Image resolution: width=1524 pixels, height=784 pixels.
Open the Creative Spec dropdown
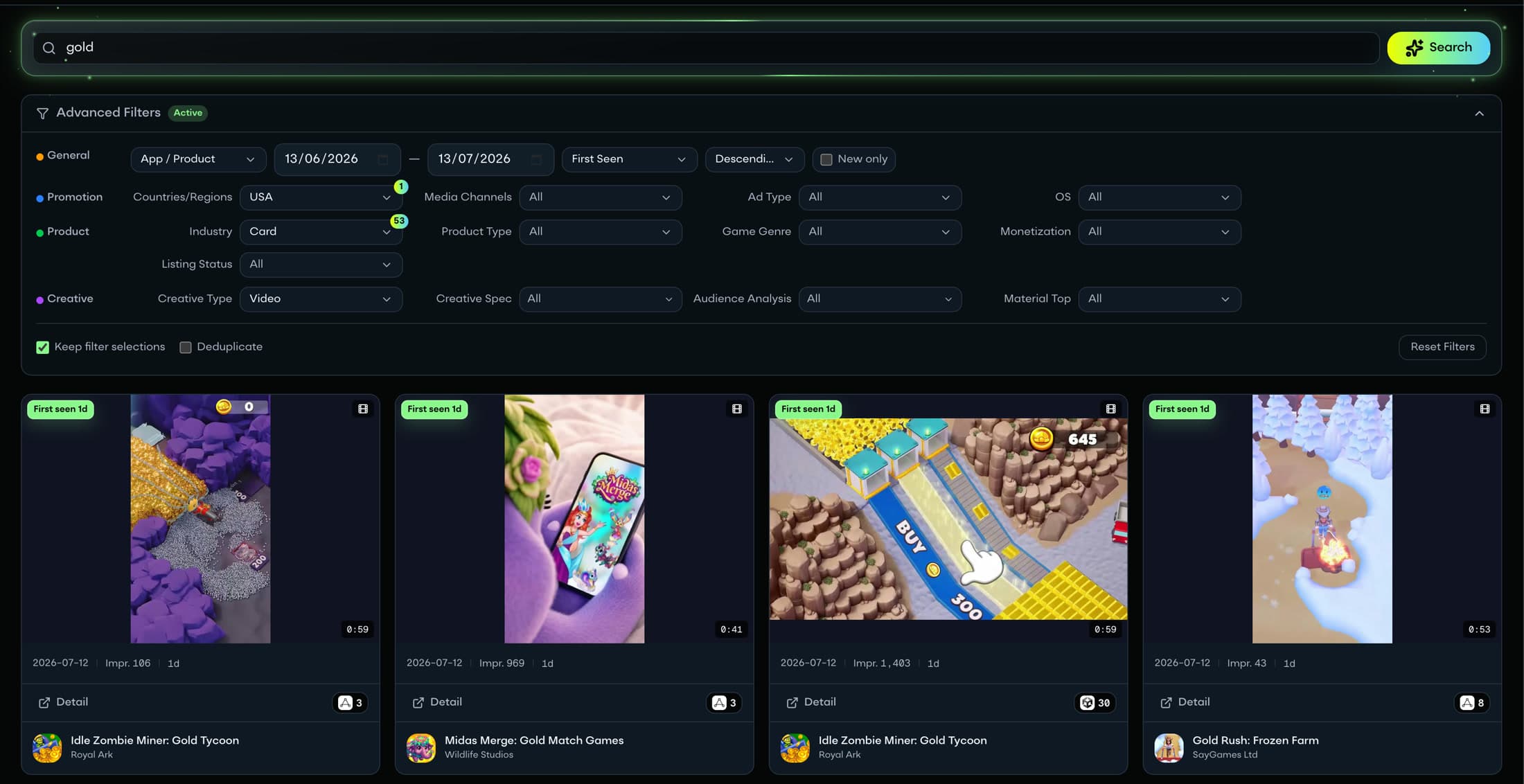coord(601,299)
